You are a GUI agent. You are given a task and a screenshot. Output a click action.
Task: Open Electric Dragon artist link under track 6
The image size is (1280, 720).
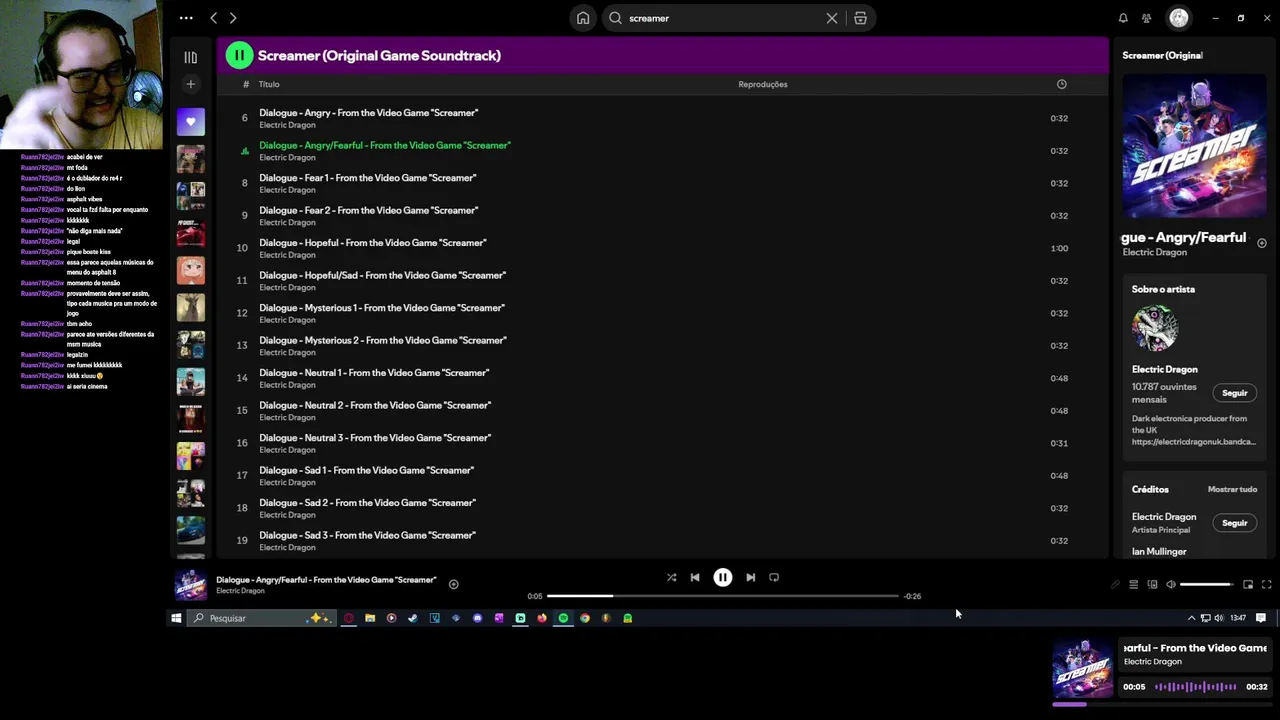tap(287, 125)
